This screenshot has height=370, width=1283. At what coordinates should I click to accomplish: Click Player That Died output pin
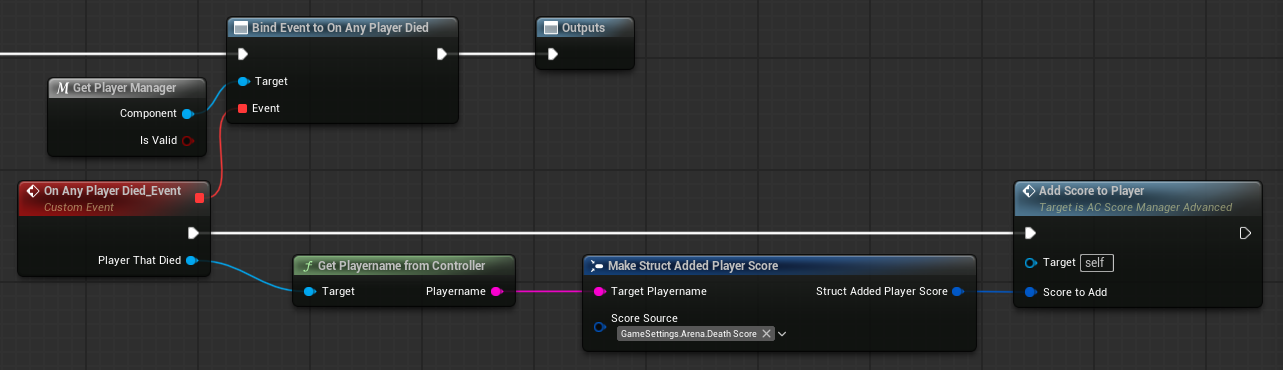[192, 260]
